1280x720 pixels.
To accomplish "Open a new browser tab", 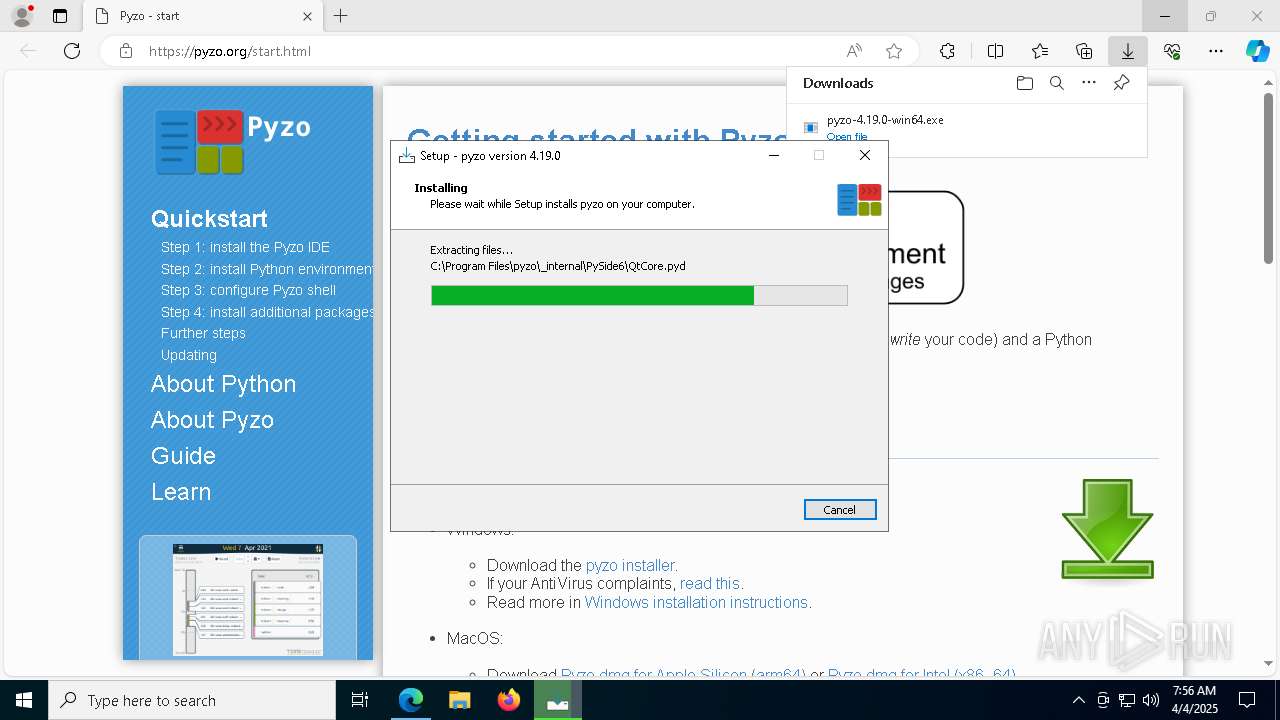I will 341,16.
